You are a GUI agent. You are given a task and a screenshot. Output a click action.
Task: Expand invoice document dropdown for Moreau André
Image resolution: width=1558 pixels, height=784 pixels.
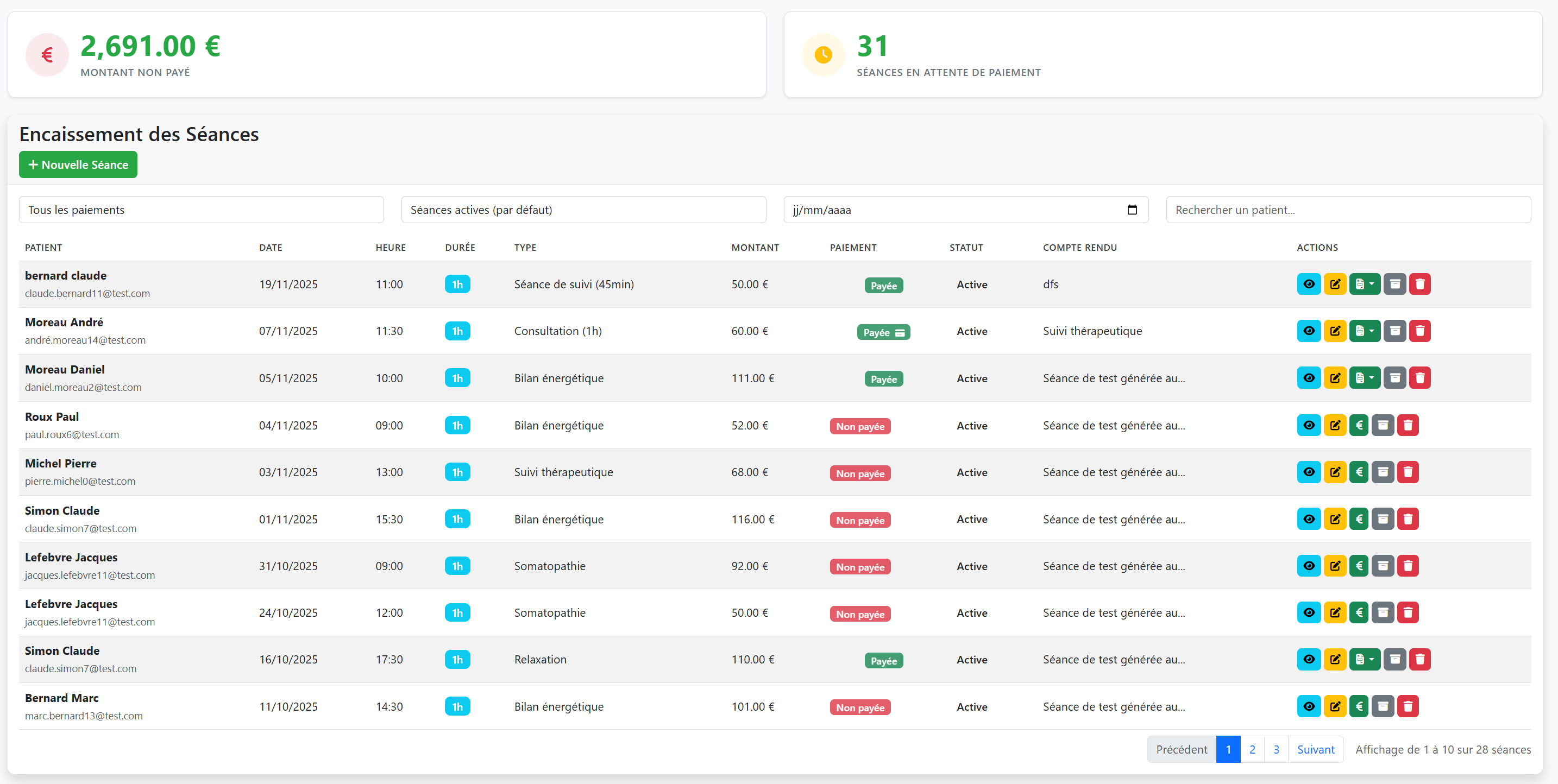tap(1365, 331)
